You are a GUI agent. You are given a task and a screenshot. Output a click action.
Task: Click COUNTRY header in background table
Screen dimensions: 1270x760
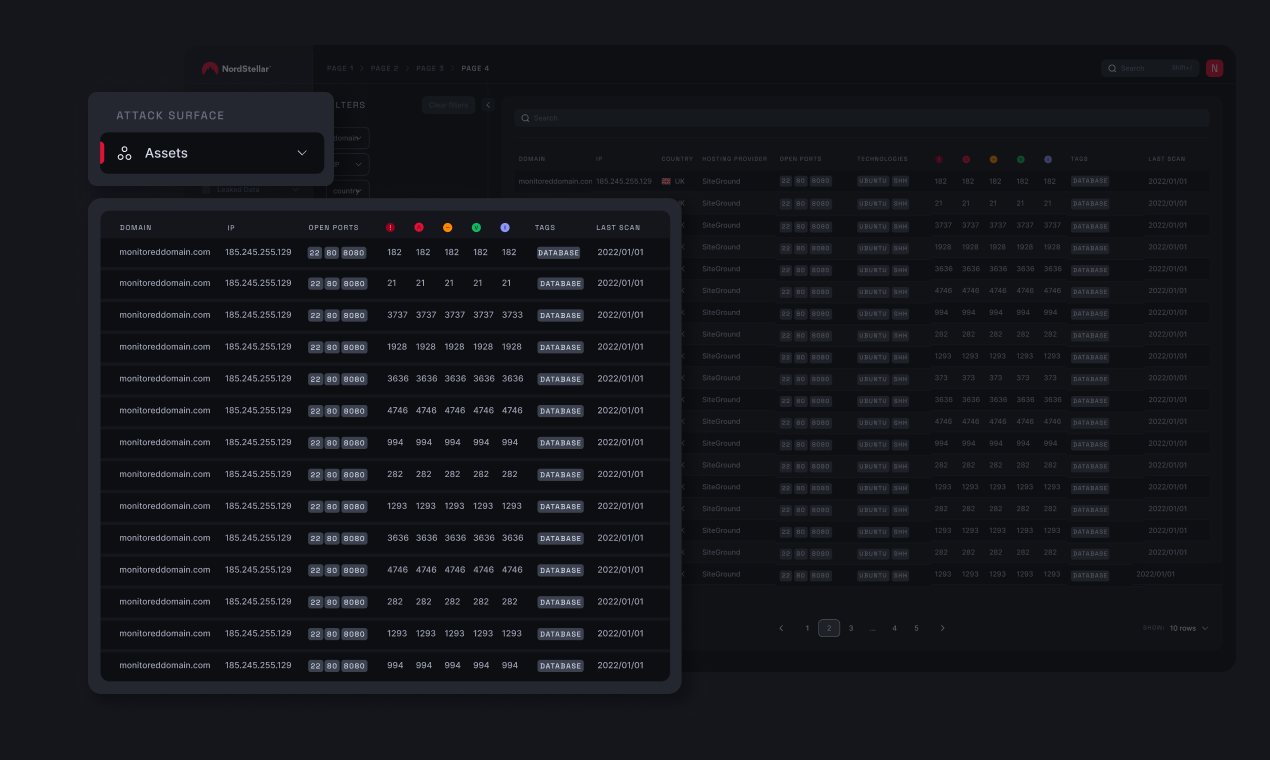point(677,159)
